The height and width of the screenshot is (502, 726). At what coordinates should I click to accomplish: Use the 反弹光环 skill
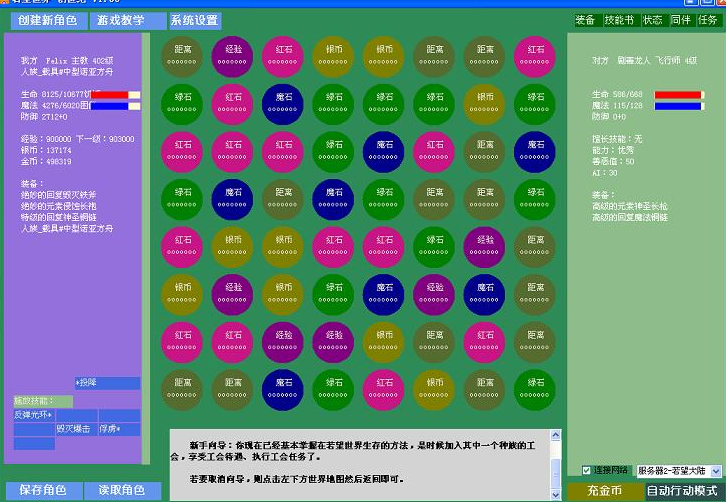point(34,415)
